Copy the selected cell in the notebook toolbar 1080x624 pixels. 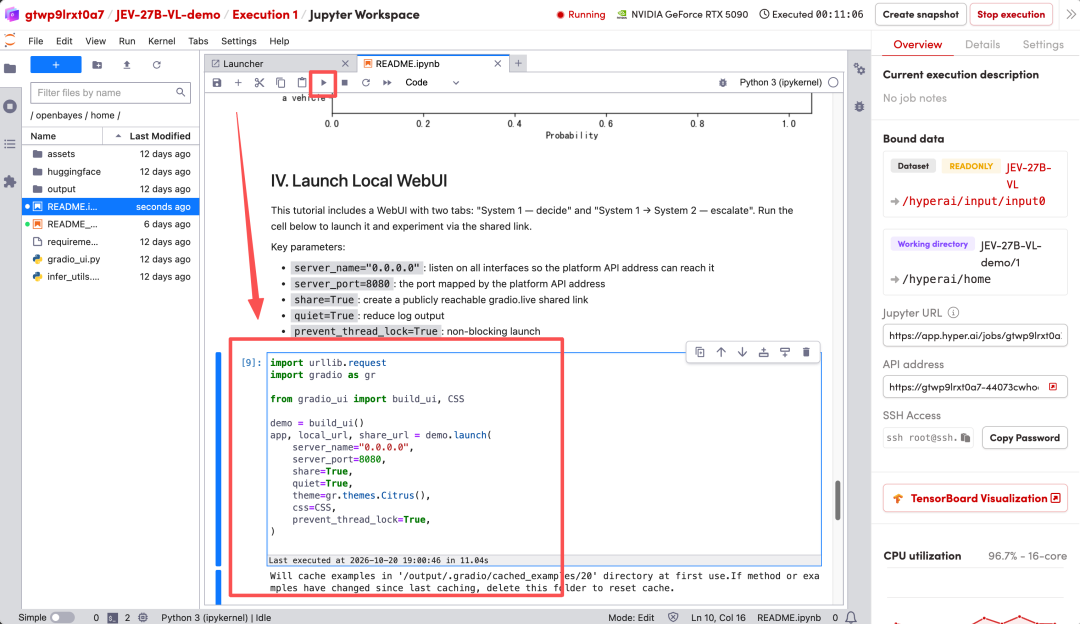pyautogui.click(x=280, y=83)
